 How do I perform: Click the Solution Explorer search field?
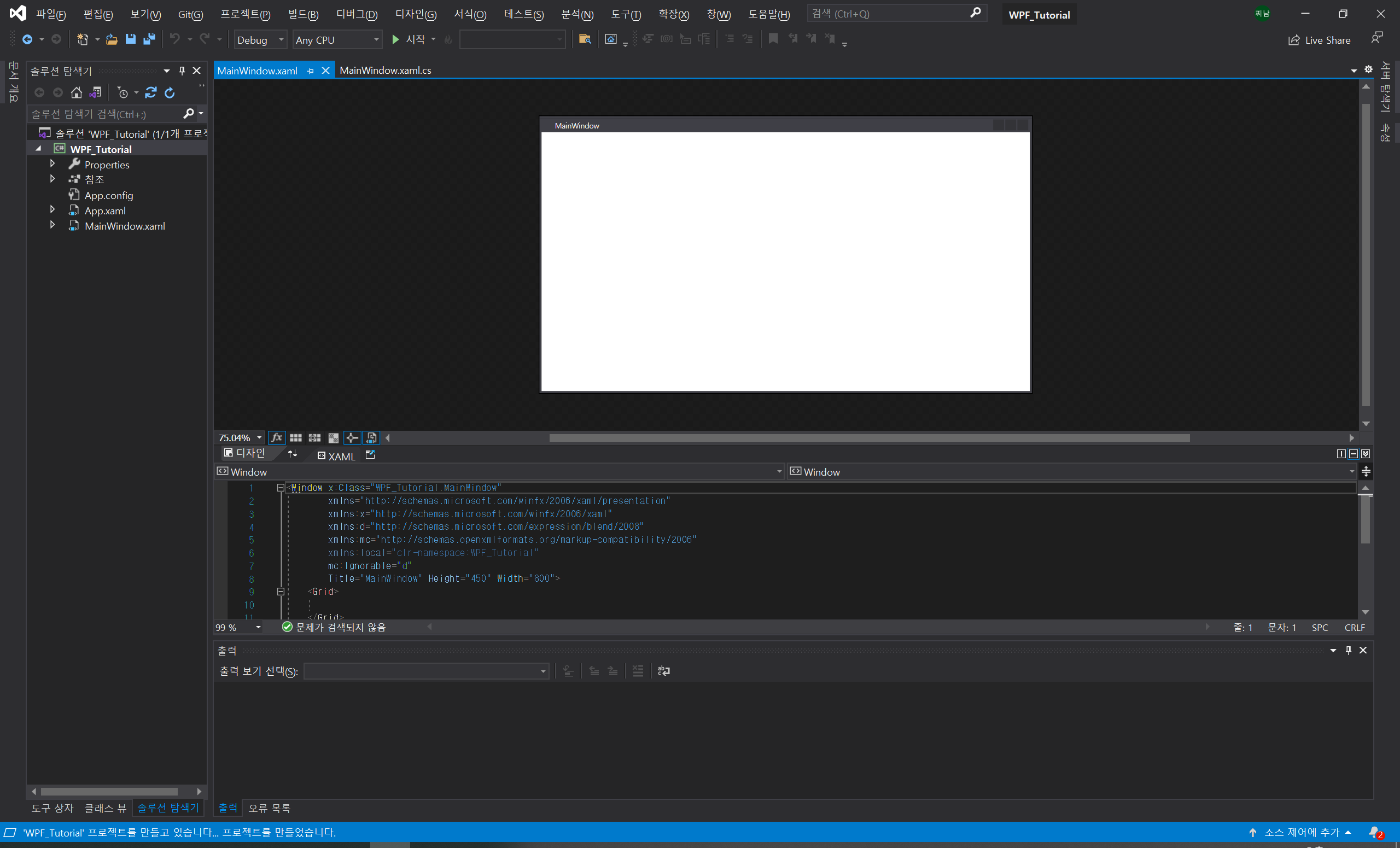[x=105, y=114]
